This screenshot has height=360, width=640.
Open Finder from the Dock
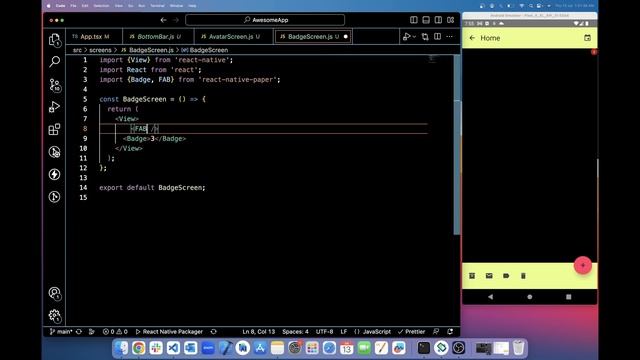[x=121, y=348]
